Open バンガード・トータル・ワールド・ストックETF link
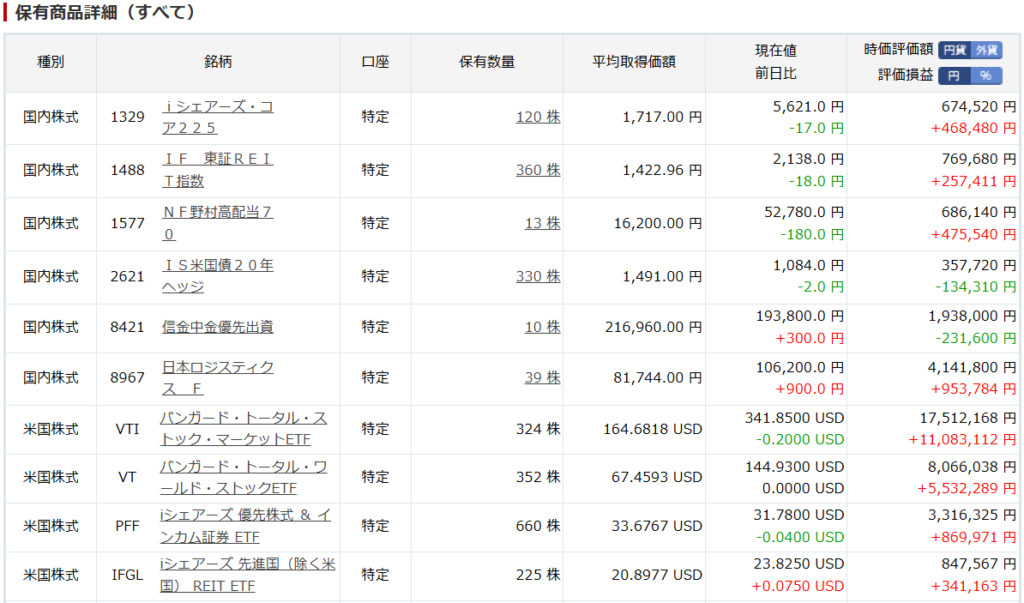The image size is (1024, 603). pyautogui.click(x=243, y=477)
